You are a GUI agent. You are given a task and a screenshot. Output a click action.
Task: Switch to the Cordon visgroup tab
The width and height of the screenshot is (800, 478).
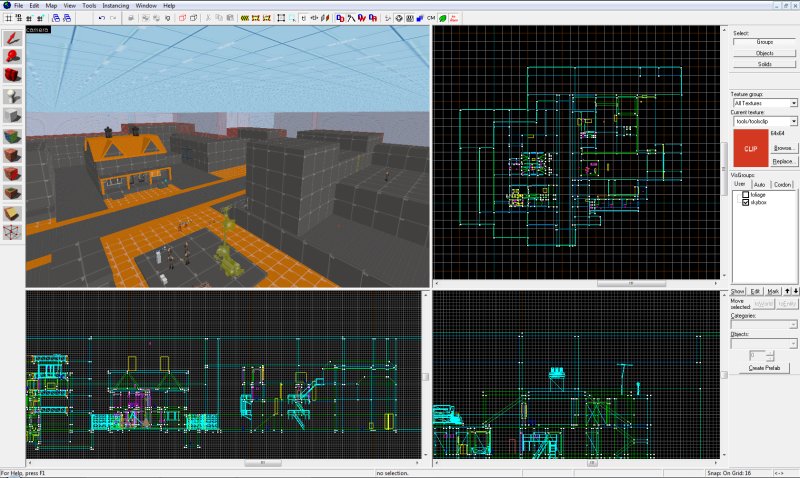(782, 184)
